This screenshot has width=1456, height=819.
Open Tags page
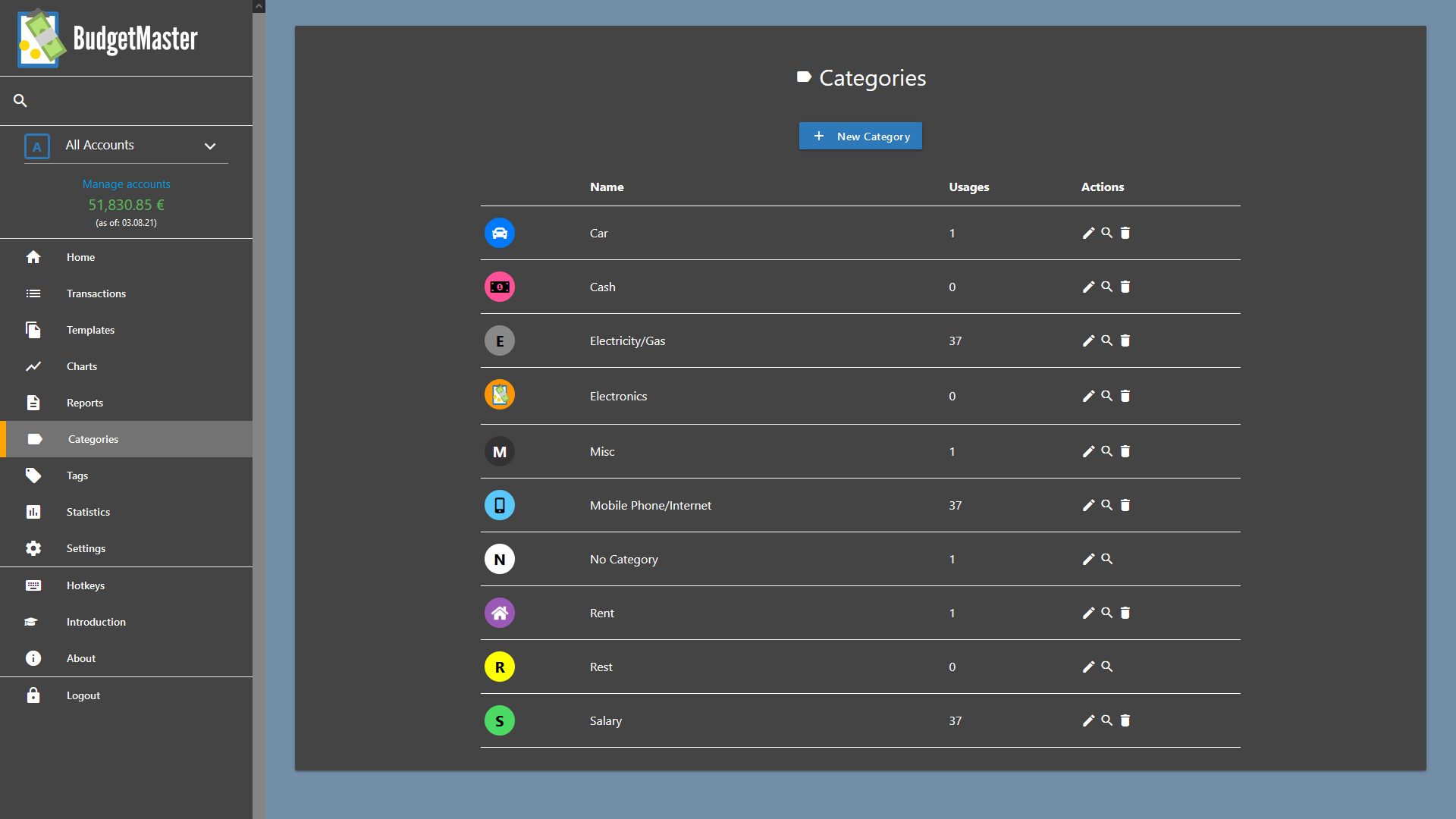(x=126, y=475)
